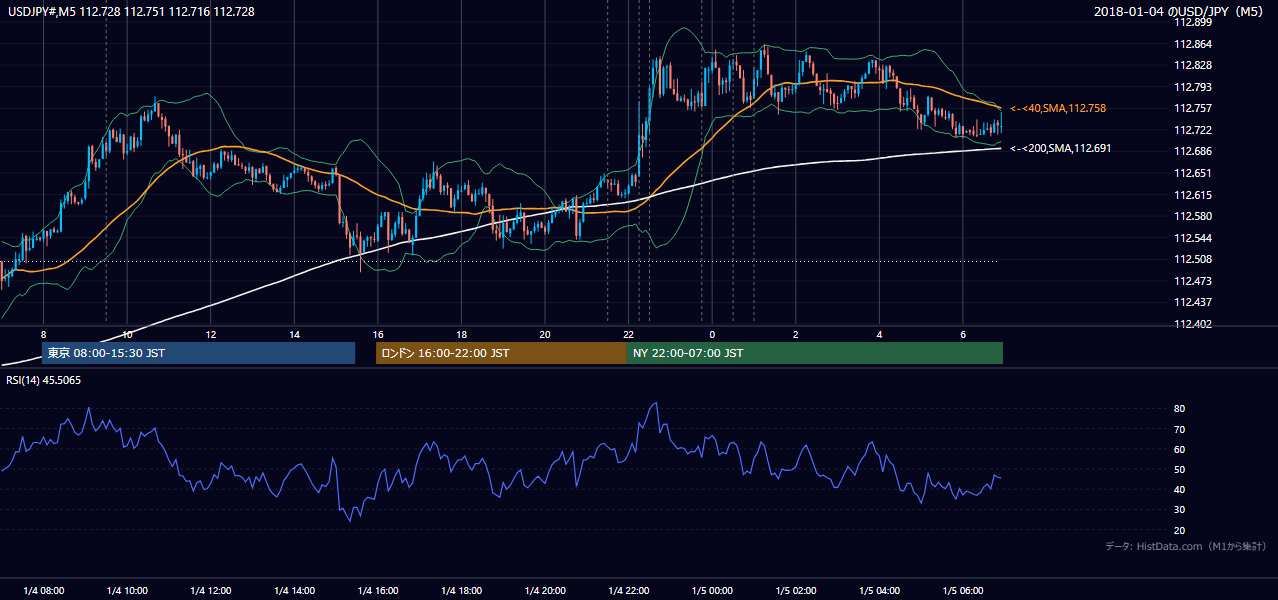Click the ロンドン 16:00-22:00 JST session bar
The image size is (1278, 600).
click(501, 353)
